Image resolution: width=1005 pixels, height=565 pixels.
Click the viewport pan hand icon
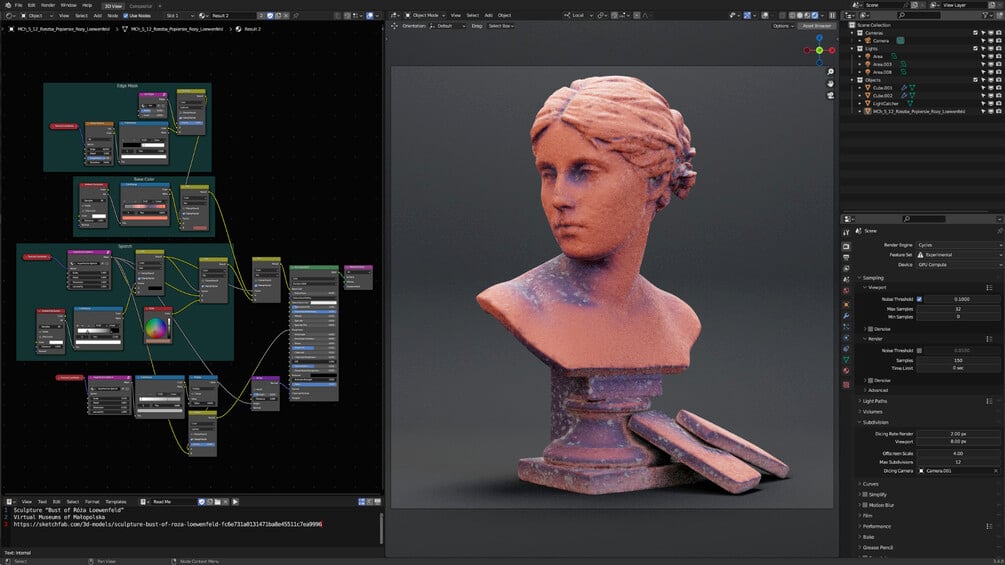[x=831, y=83]
